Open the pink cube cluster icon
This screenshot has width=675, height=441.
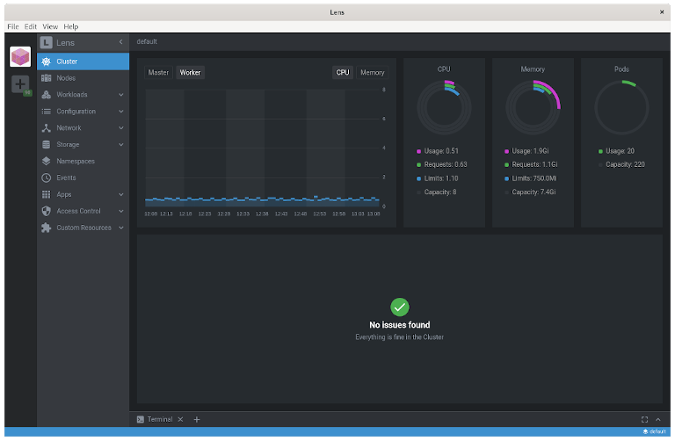(x=20, y=57)
